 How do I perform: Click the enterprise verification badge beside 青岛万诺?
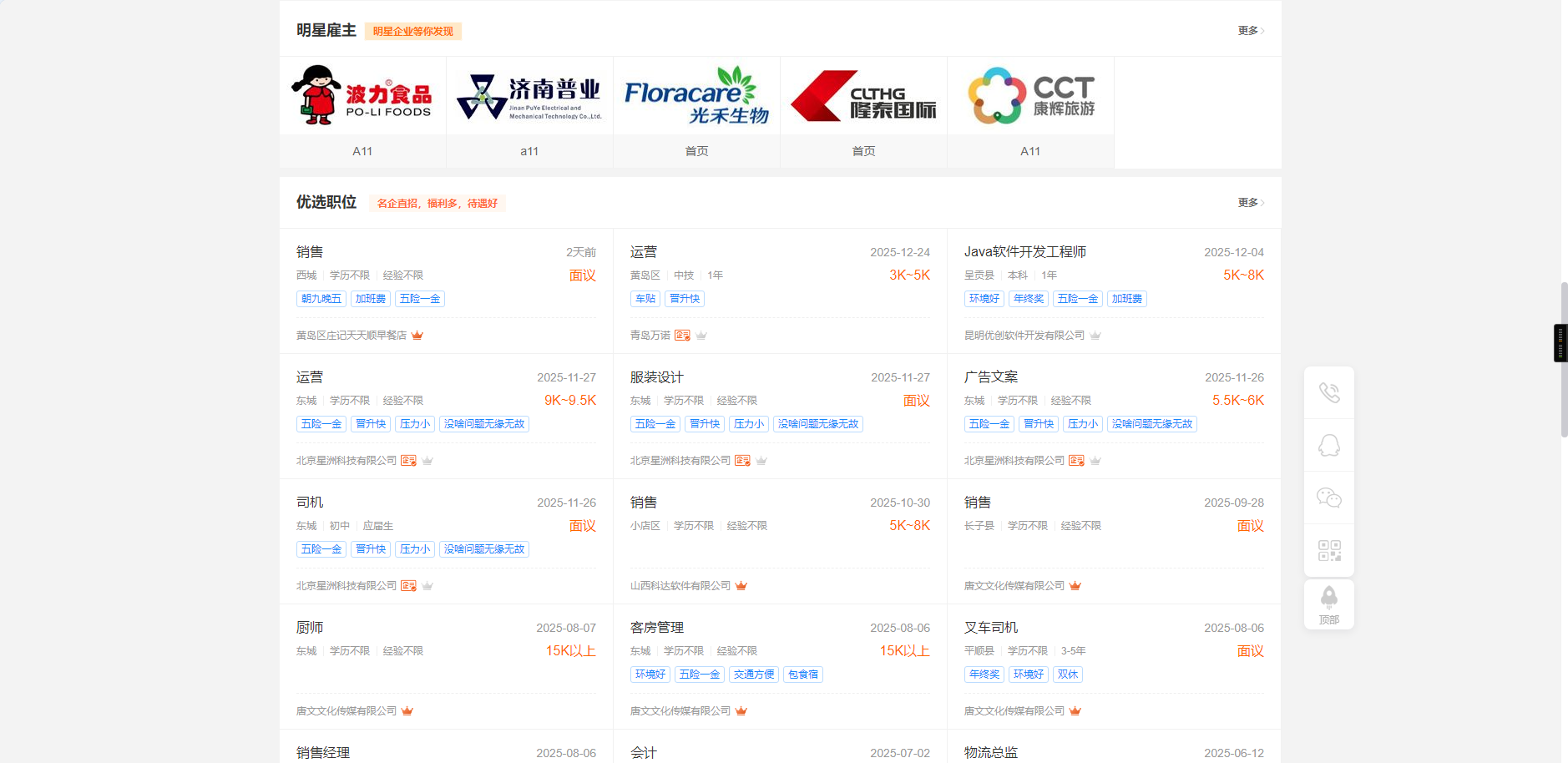pos(683,335)
